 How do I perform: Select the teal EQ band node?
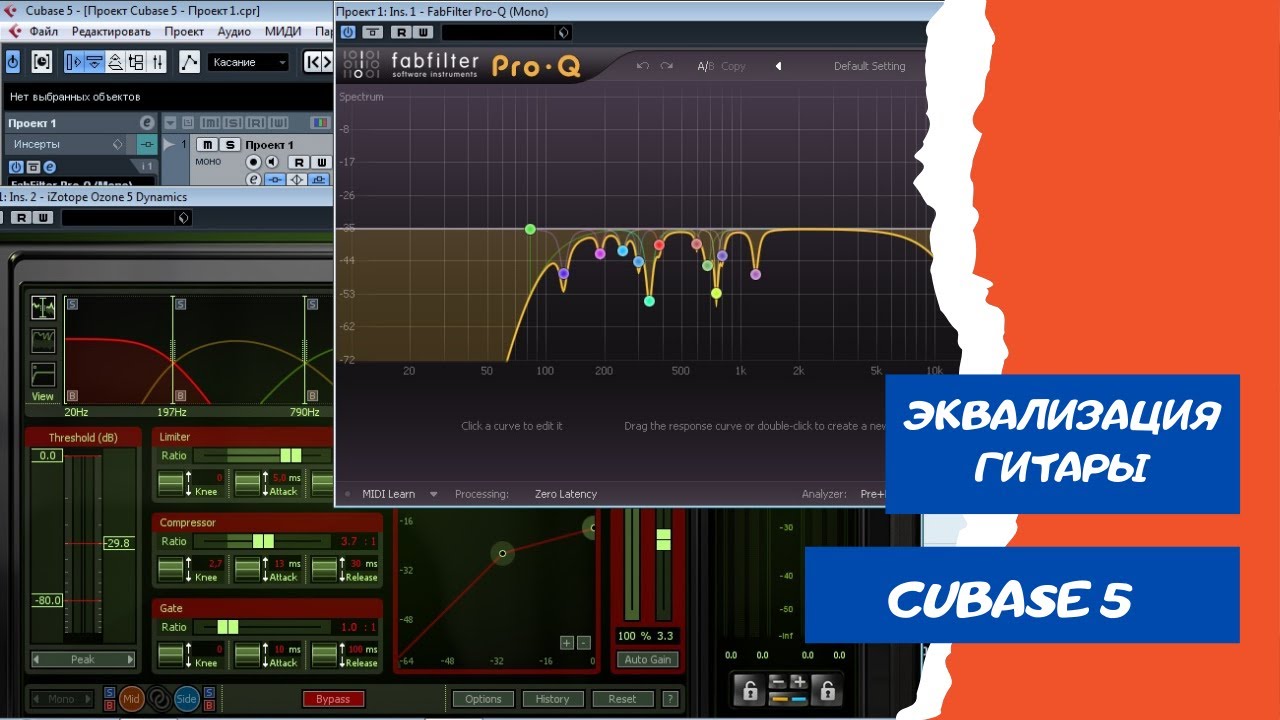(649, 301)
